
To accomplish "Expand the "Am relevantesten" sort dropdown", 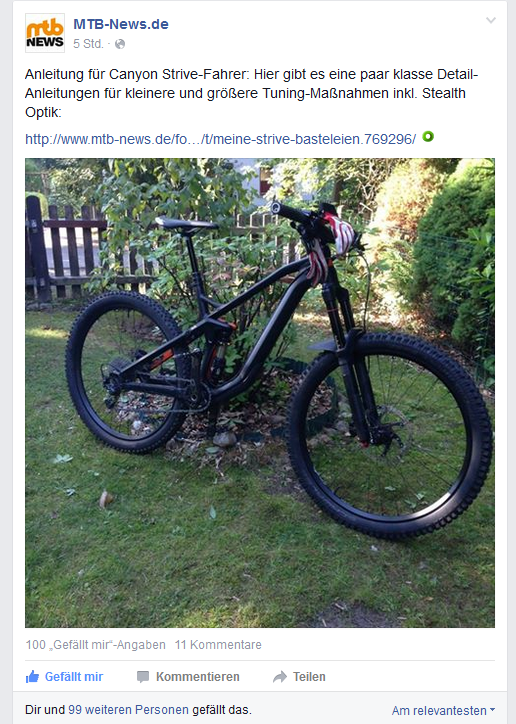I will pos(443,710).
